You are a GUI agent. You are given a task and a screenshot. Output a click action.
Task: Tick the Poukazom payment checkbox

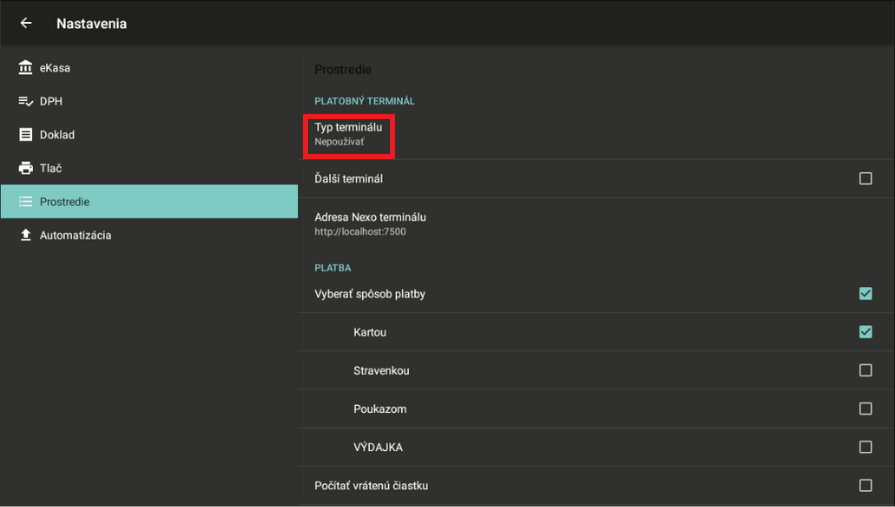(865, 409)
